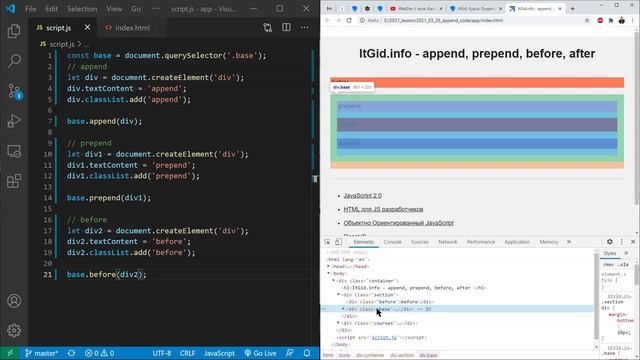Image resolution: width=640 pixels, height=360 pixels.
Task: Open the Chrome extensions puzzle menu
Action: [x=611, y=20]
